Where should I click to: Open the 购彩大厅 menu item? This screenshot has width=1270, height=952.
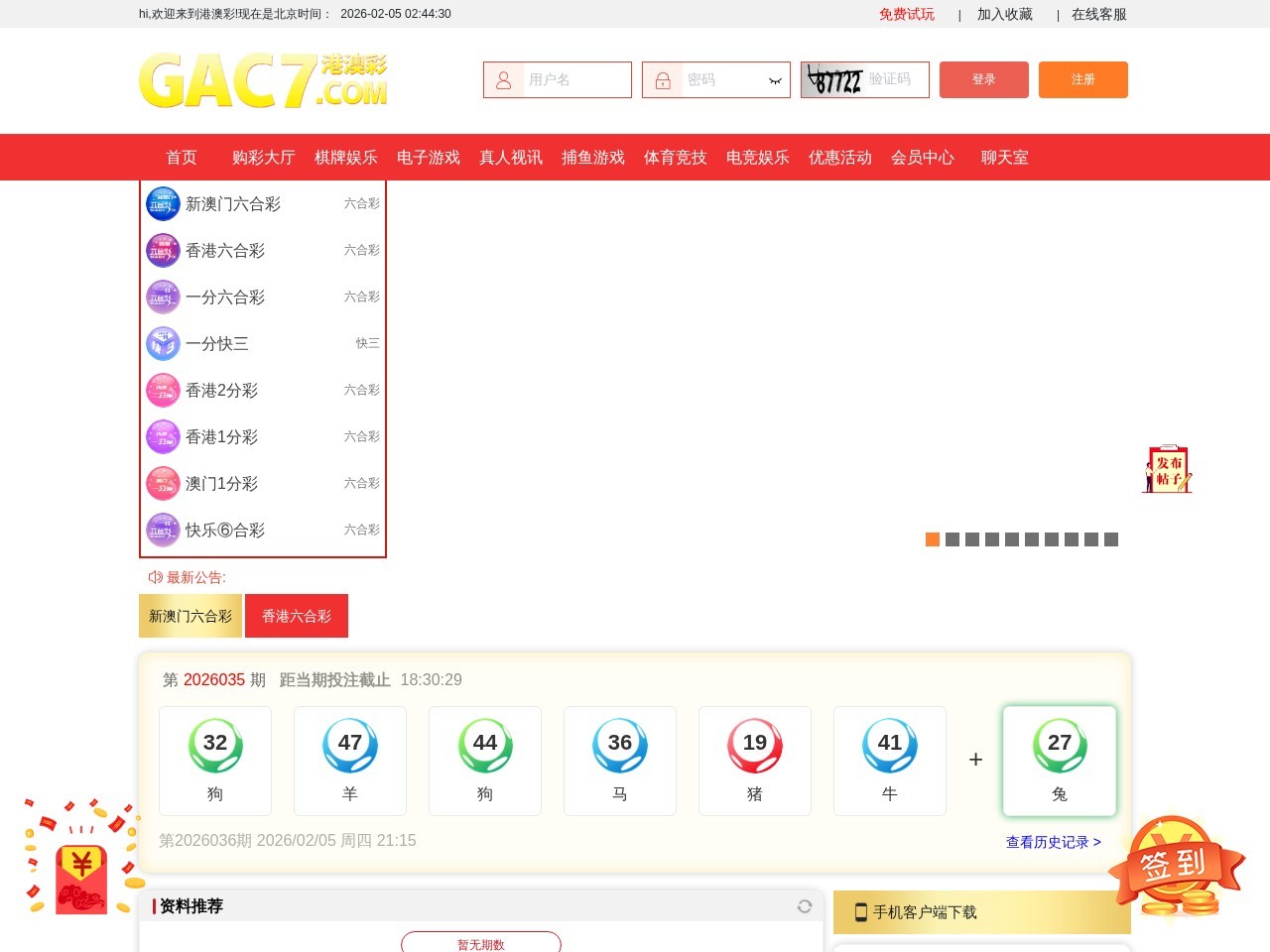tap(264, 157)
